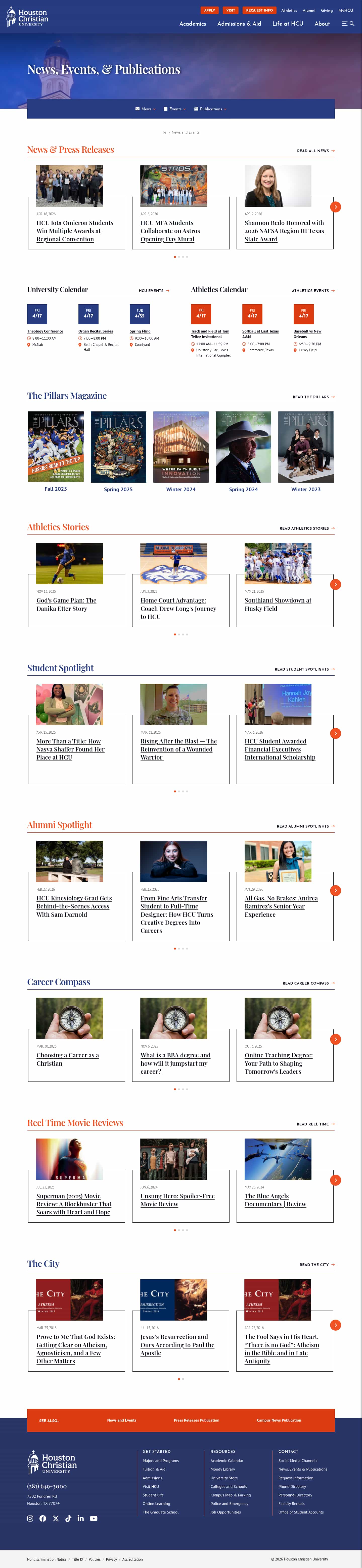
Task: Click the READ THE CITY link
Action: pos(317,1265)
